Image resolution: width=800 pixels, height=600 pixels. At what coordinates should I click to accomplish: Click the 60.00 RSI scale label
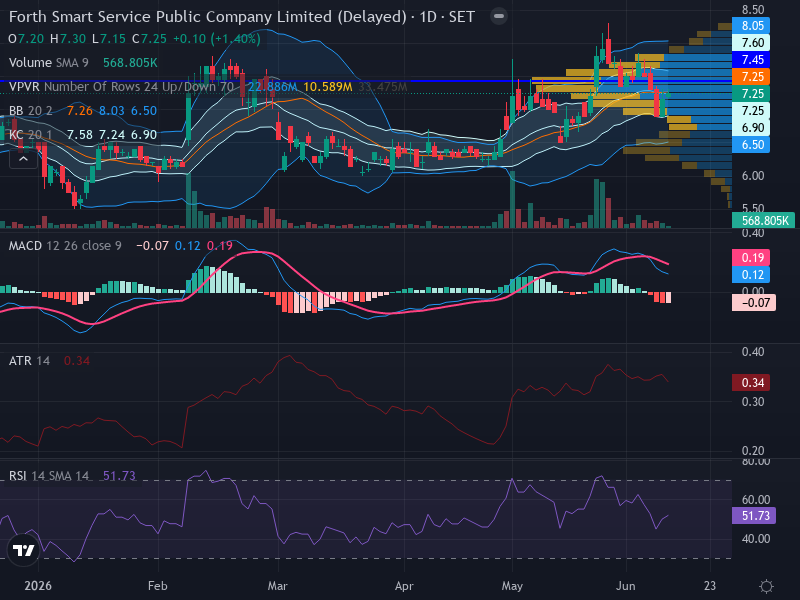point(756,499)
